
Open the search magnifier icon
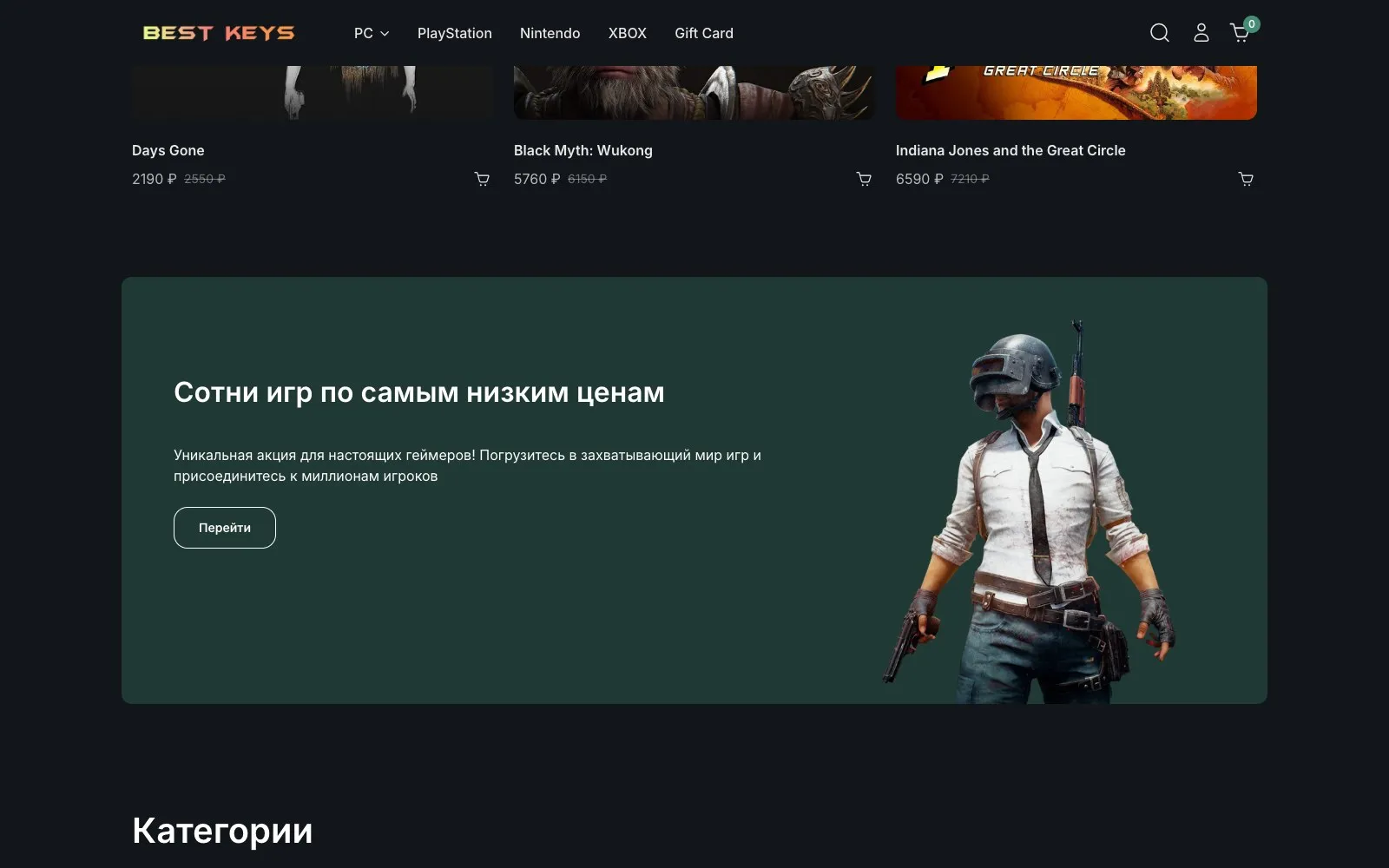pyautogui.click(x=1160, y=33)
